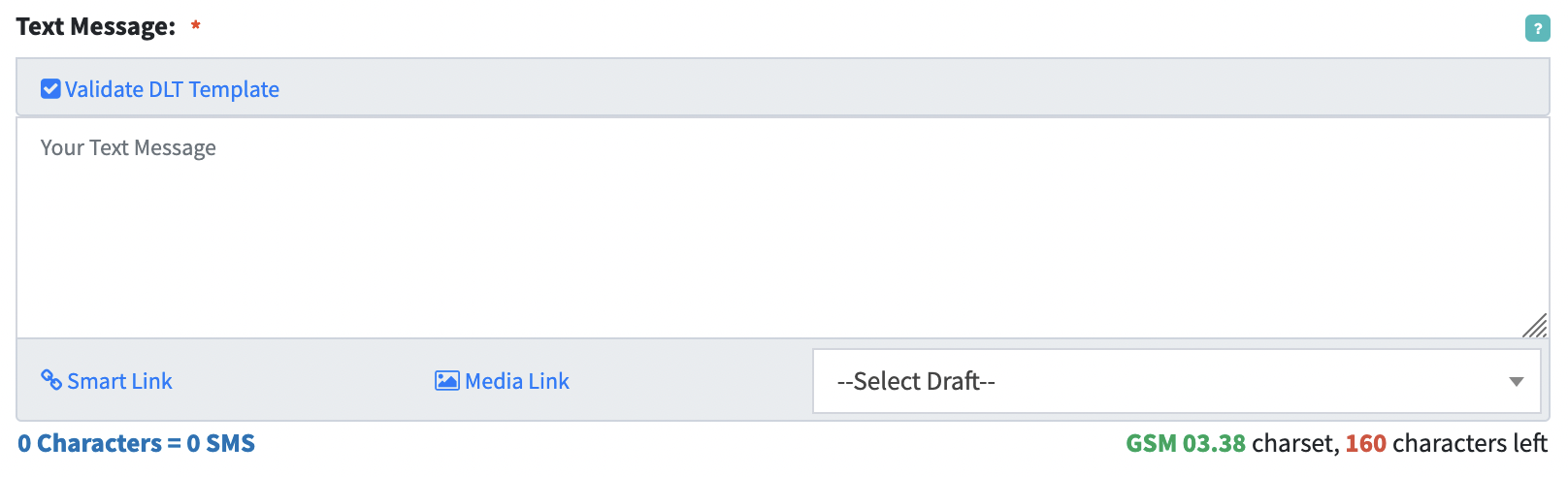Click the teal help question mark icon
Screen dimensions: 1568x477
[1537, 29]
